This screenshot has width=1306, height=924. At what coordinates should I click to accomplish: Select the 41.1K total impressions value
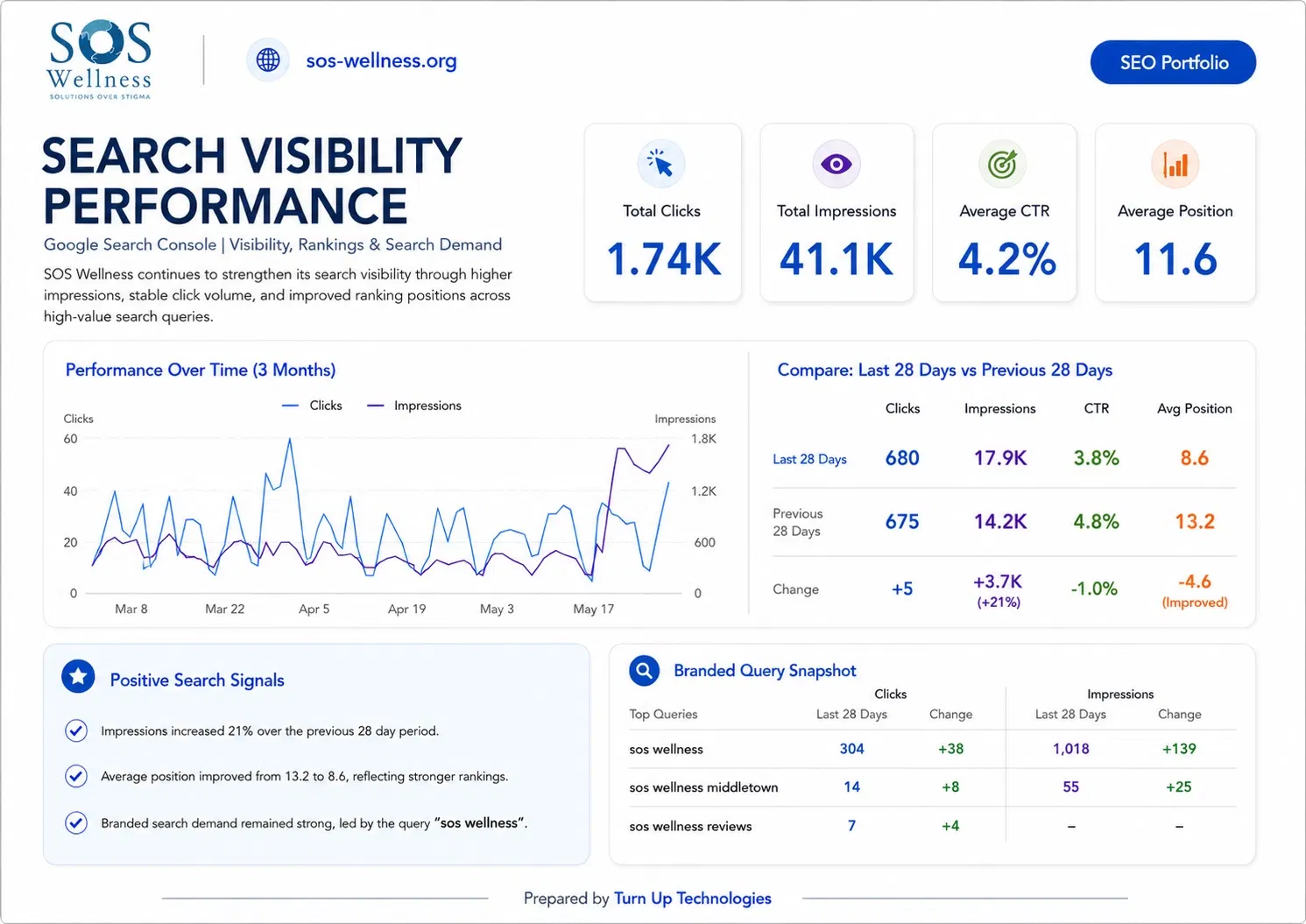pyautogui.click(x=837, y=259)
